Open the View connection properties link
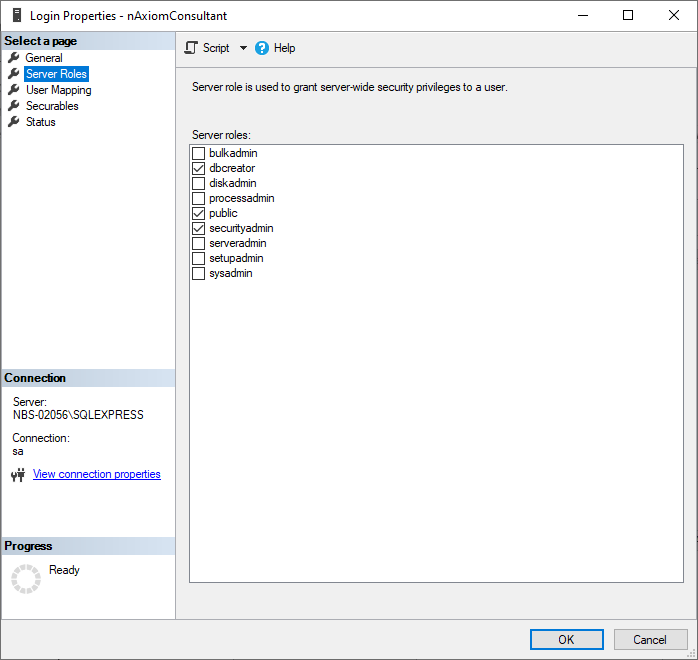 pos(97,474)
